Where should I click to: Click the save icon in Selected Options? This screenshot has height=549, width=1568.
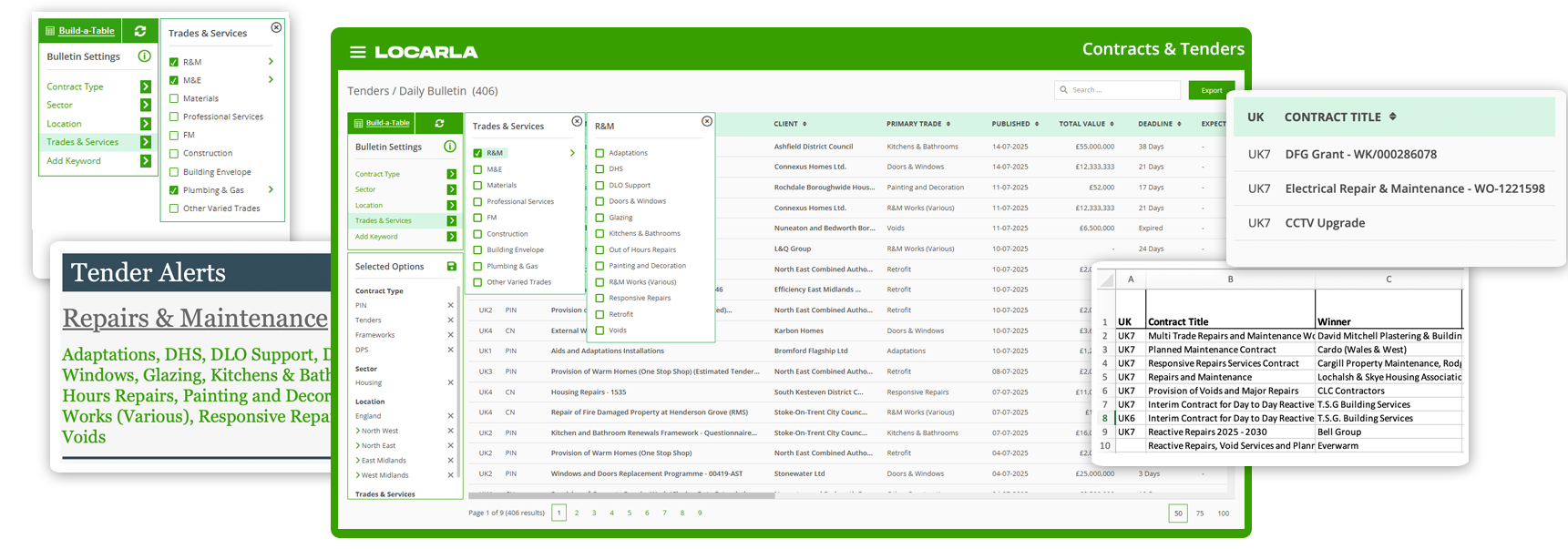pos(451,267)
